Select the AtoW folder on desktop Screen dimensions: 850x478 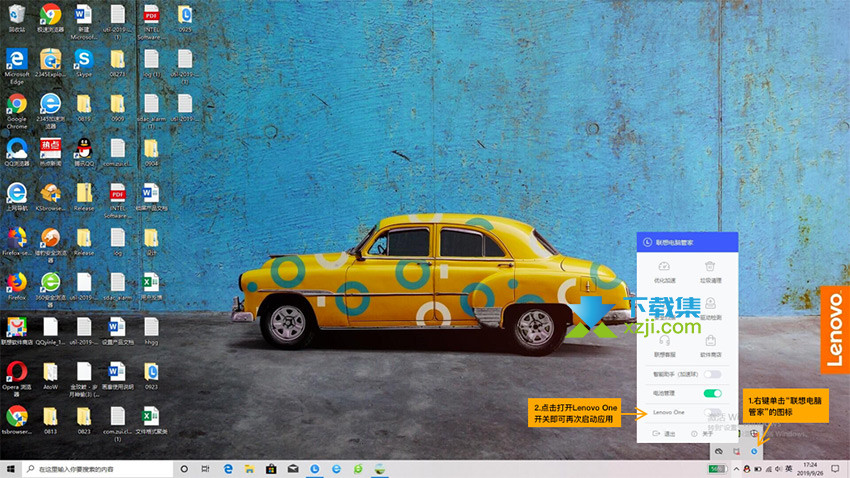pyautogui.click(x=50, y=376)
